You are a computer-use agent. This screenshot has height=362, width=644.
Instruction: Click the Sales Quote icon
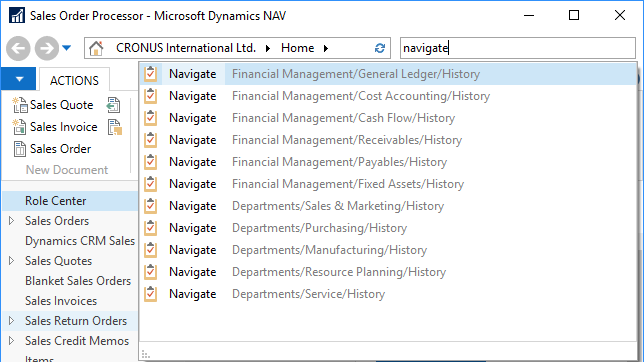(x=19, y=105)
